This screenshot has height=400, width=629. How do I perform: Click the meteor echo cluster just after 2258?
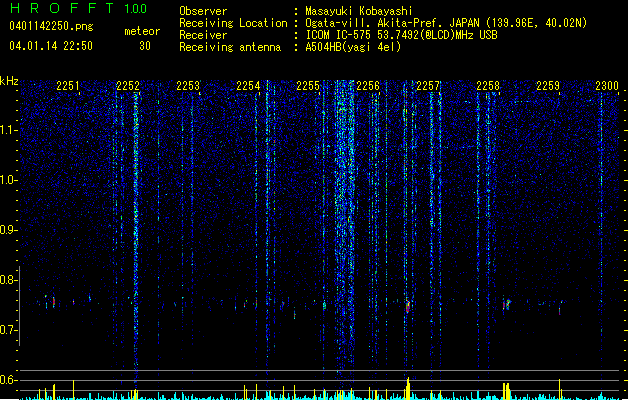(507, 305)
